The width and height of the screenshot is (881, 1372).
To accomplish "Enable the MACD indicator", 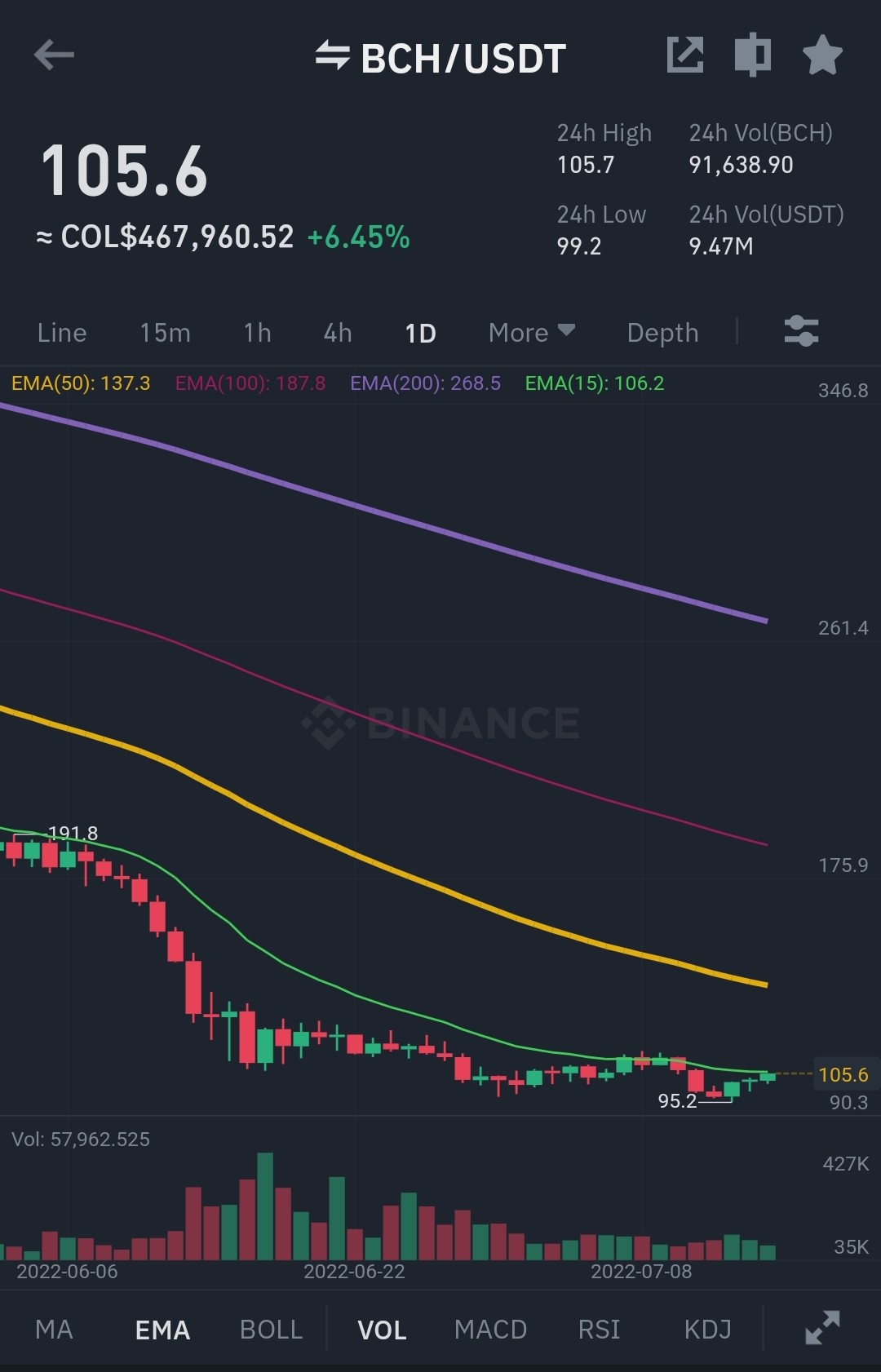I will point(490,1330).
